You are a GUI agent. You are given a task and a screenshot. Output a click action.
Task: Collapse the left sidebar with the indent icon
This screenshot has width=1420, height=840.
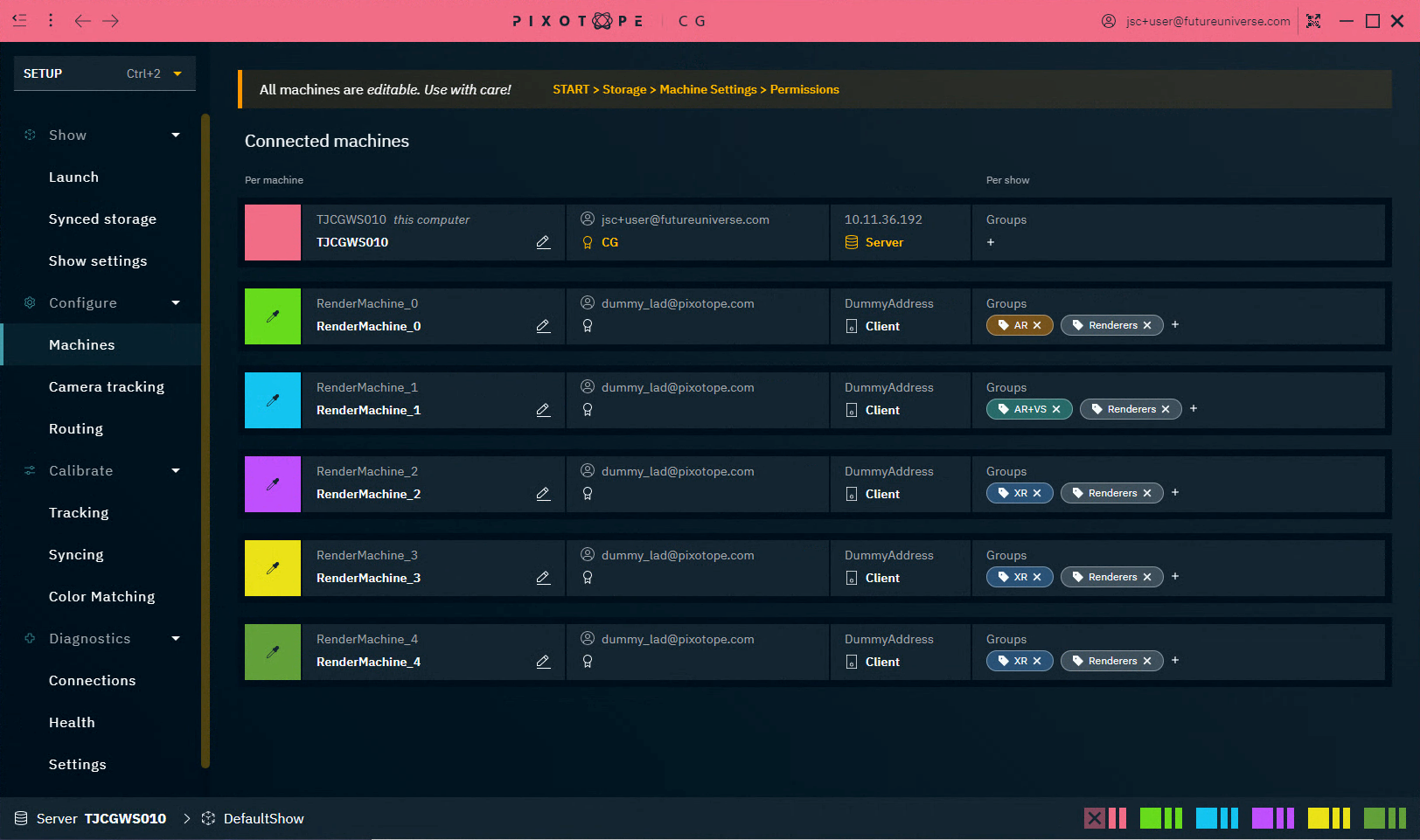pos(19,20)
